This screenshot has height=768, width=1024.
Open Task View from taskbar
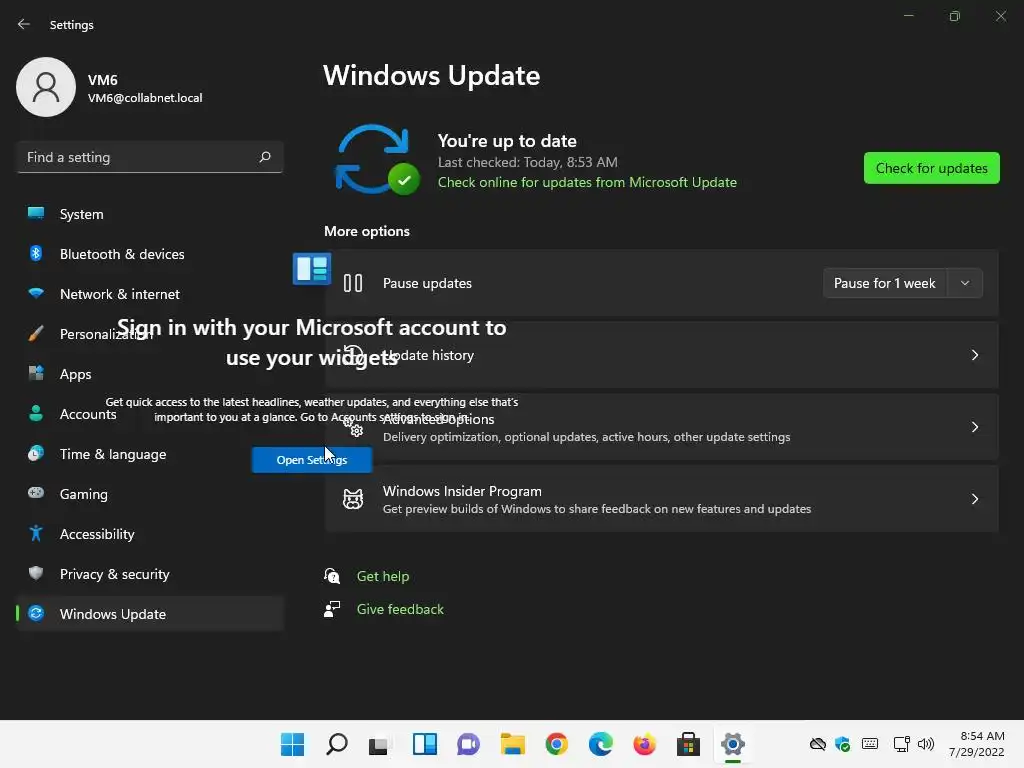pyautogui.click(x=379, y=744)
